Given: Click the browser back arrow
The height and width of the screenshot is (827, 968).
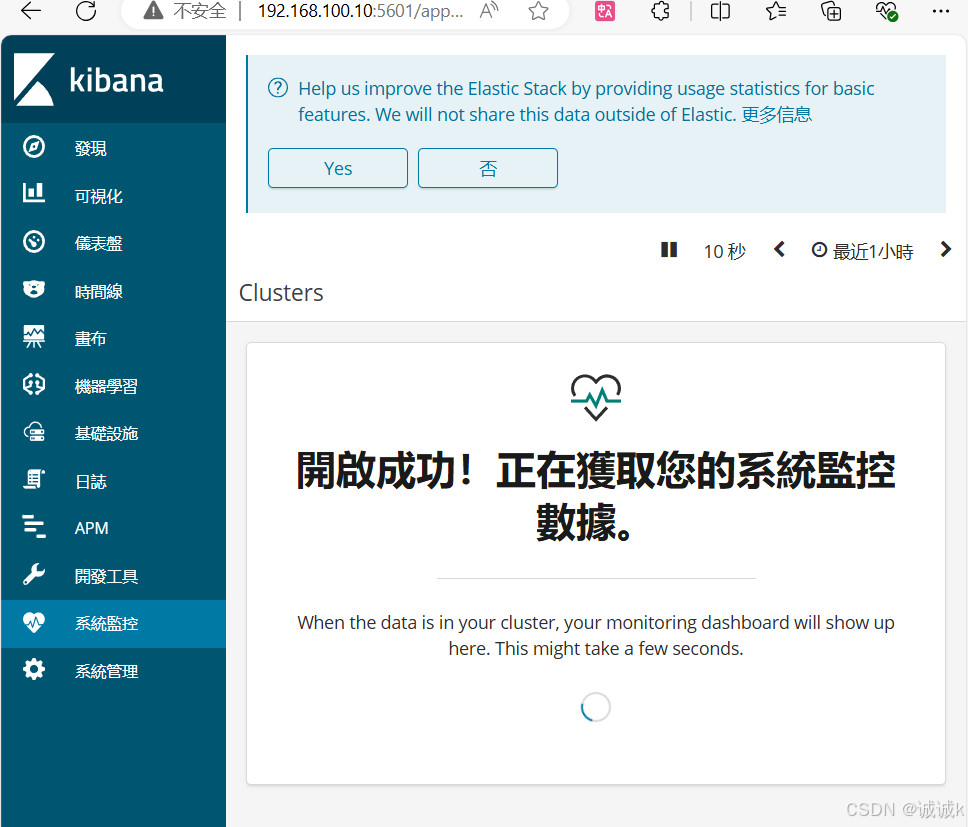Looking at the screenshot, I should (x=31, y=10).
